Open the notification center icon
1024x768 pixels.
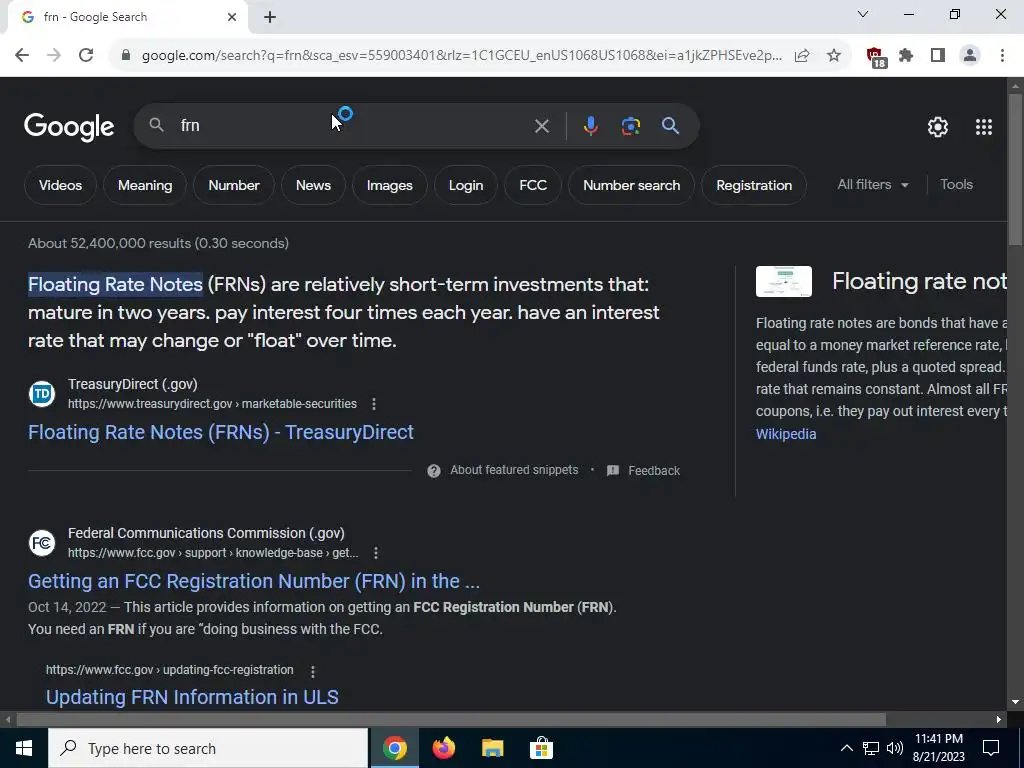[x=991, y=748]
